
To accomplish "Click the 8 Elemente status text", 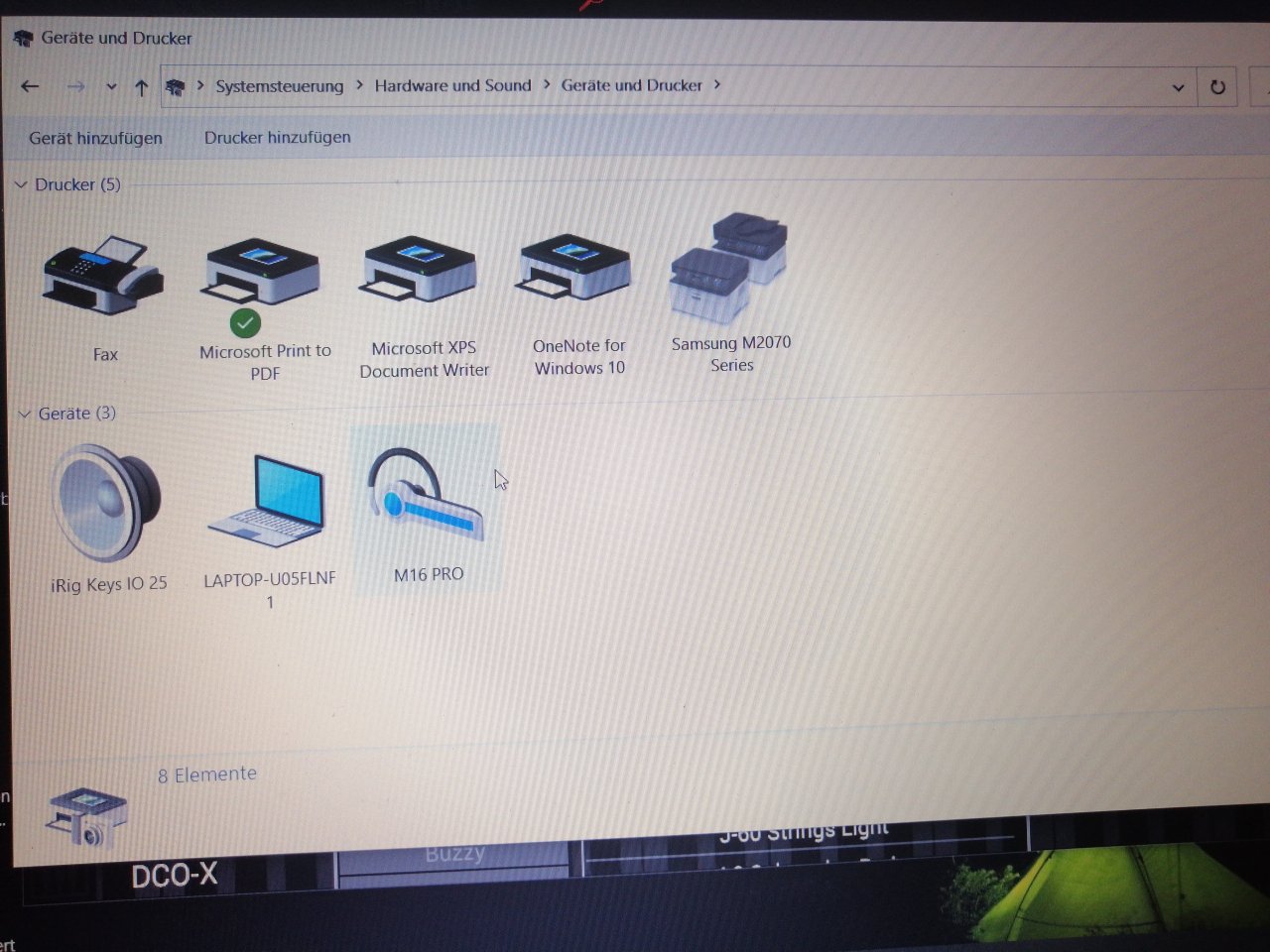I will point(207,774).
